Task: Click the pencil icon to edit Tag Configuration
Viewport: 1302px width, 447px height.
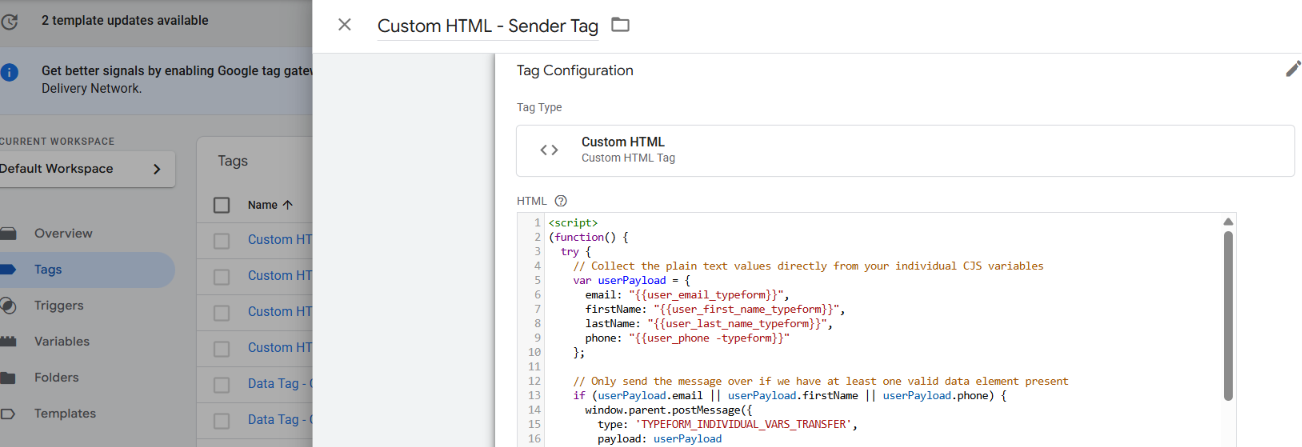Action: click(1293, 69)
